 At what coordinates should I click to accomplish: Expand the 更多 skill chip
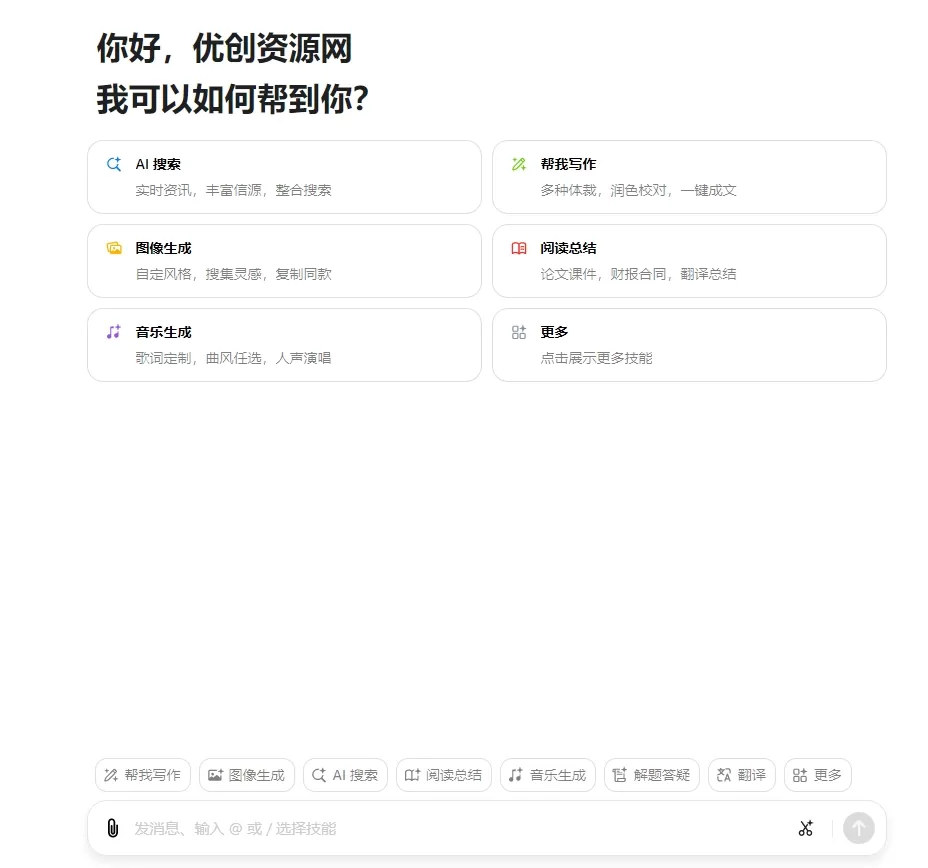(x=817, y=775)
